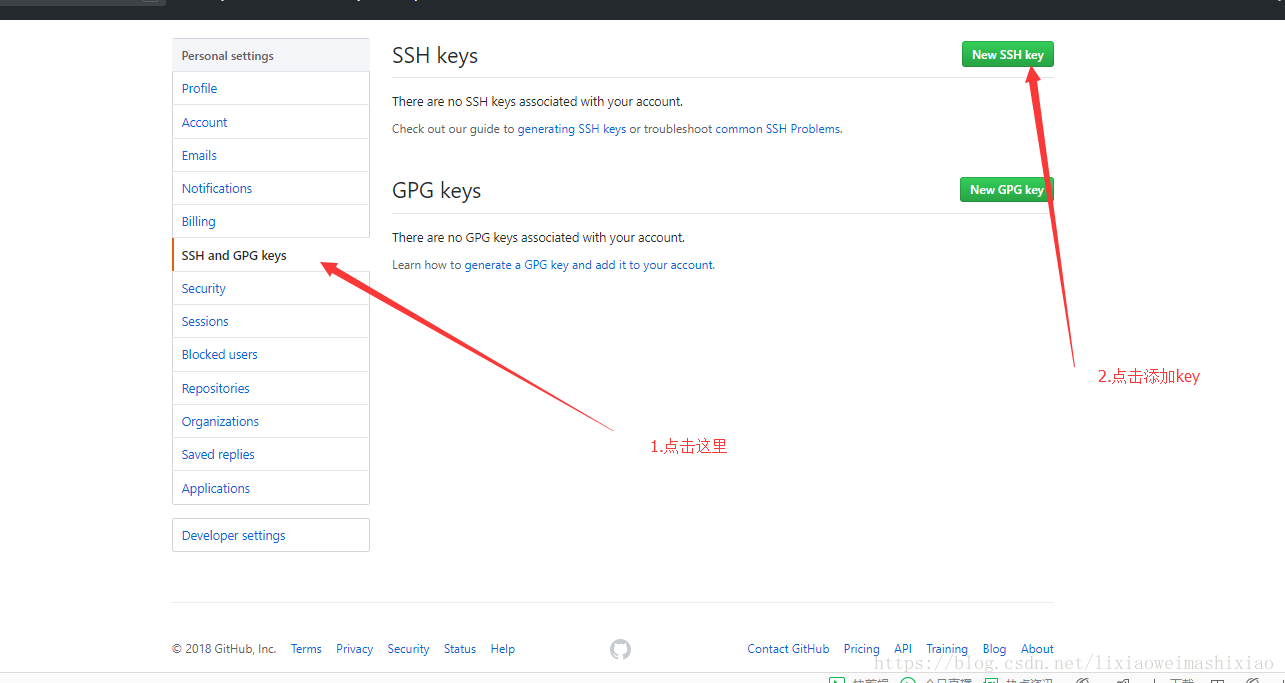Open footer Terms link

tap(306, 649)
